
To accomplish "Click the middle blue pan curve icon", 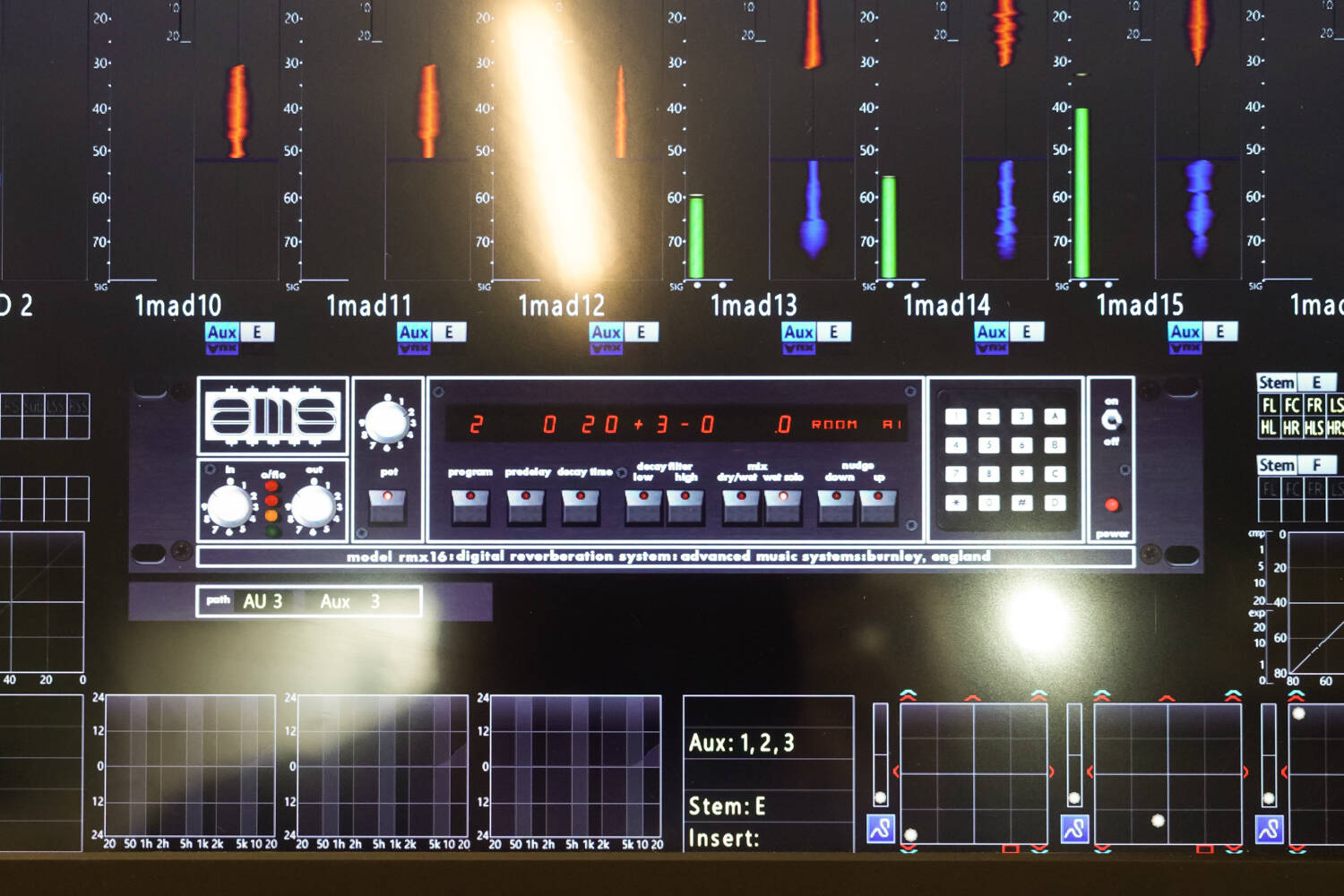I will (x=1074, y=829).
